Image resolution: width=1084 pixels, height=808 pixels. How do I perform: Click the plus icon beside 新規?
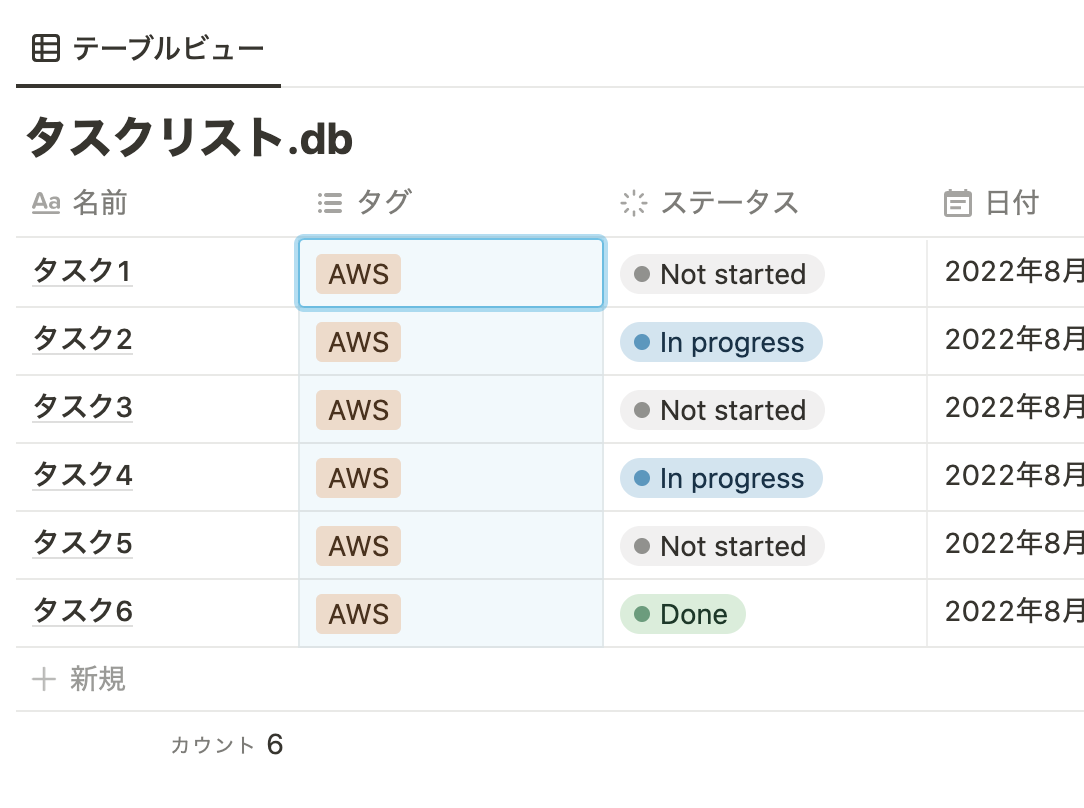coord(44,680)
